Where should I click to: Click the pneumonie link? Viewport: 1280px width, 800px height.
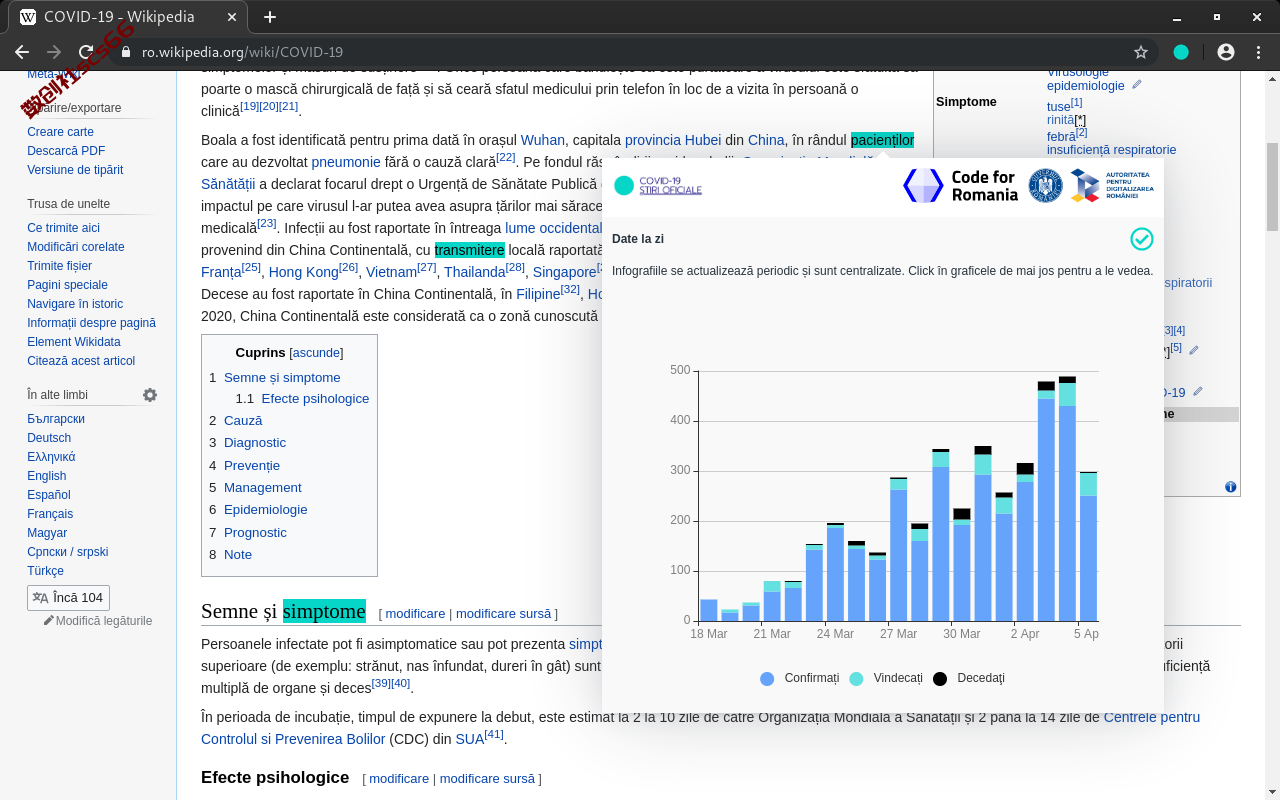click(346, 161)
